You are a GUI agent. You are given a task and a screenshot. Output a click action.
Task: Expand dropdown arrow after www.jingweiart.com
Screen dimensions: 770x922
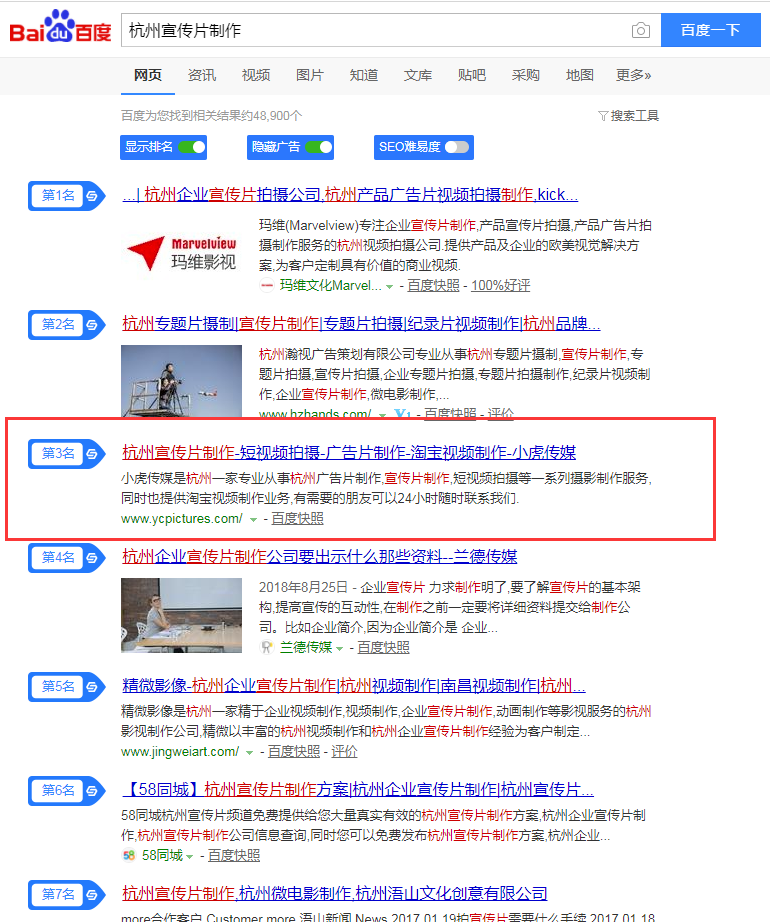(249, 753)
